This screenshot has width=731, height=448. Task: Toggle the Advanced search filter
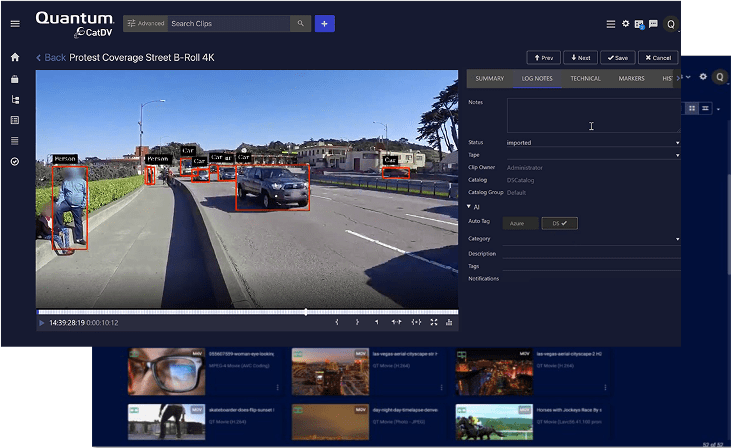point(146,23)
